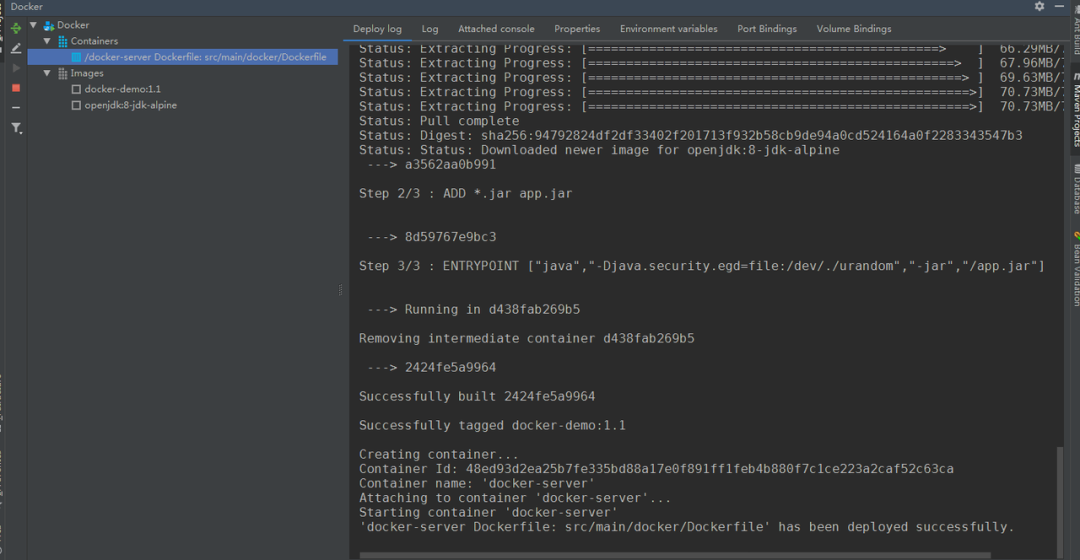Click '---> Running in d438fab269b5' line
Viewport: 1080px width, 560px height.
pos(473,309)
